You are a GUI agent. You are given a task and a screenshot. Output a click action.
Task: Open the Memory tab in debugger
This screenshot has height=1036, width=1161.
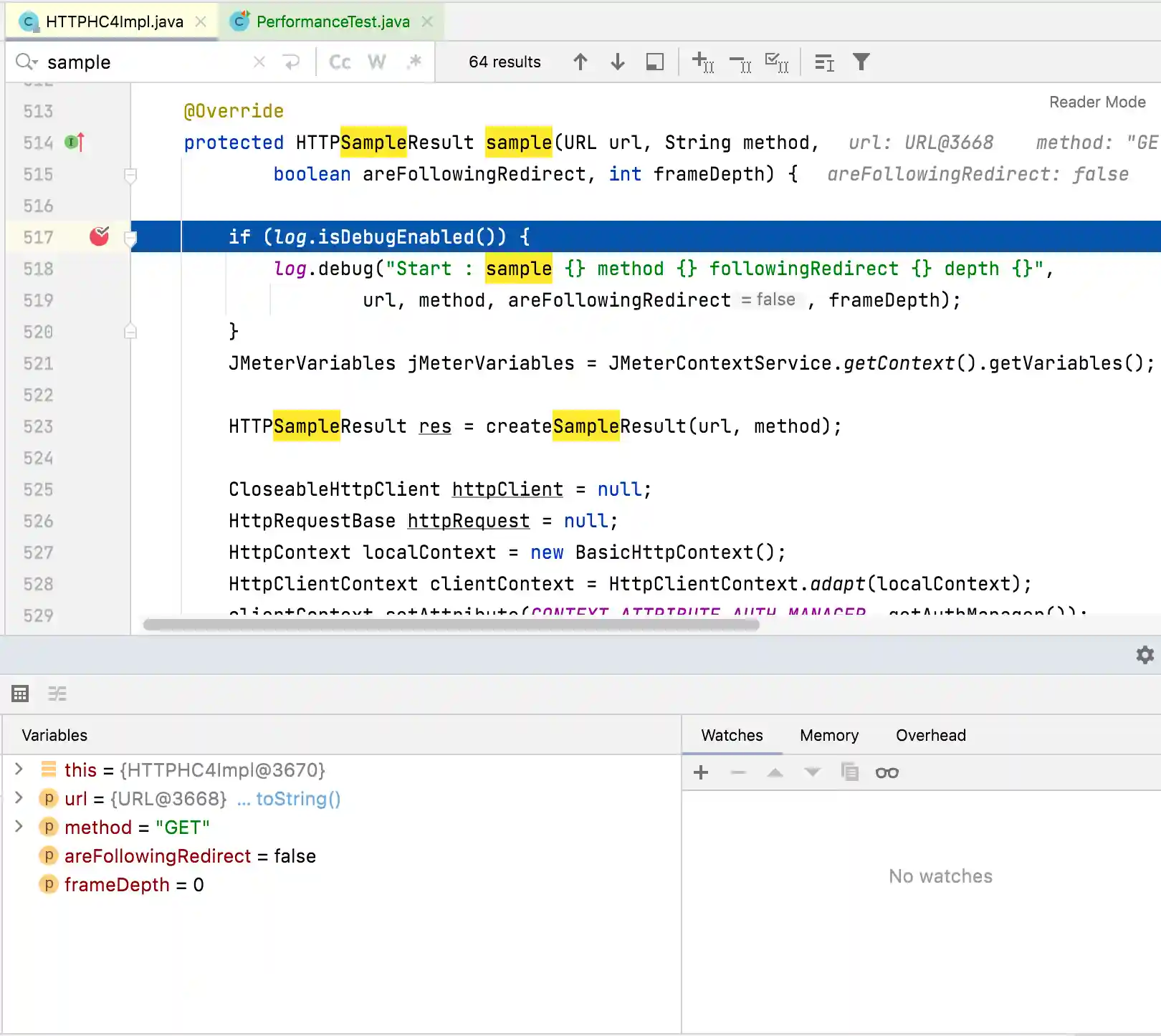coord(828,735)
